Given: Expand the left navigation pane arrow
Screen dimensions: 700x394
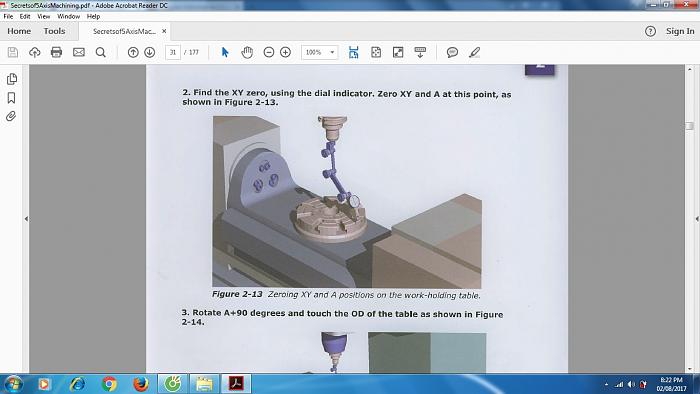Looking at the screenshot, I should (26, 219).
